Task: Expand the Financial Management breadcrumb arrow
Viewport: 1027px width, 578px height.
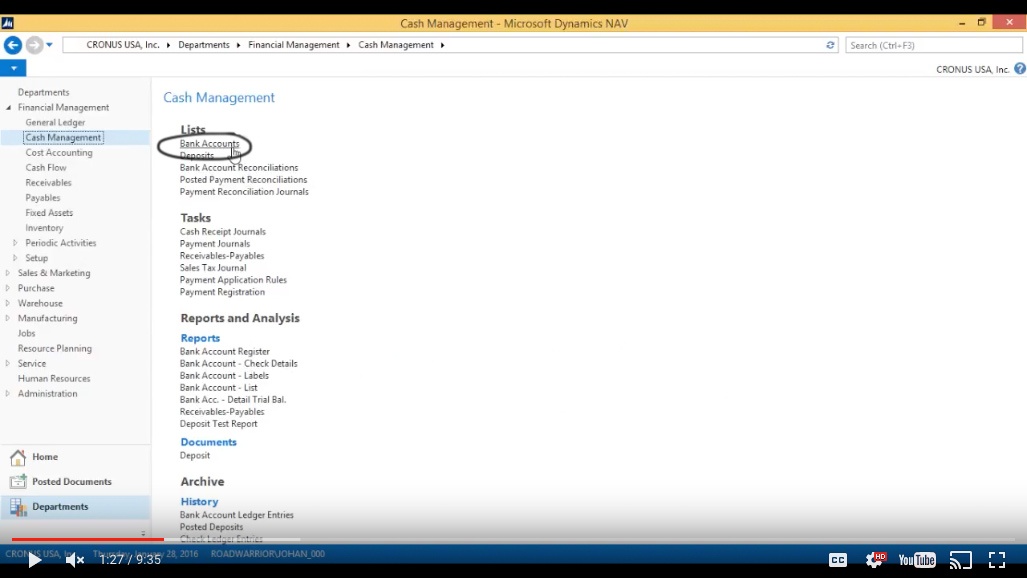Action: tap(348, 45)
